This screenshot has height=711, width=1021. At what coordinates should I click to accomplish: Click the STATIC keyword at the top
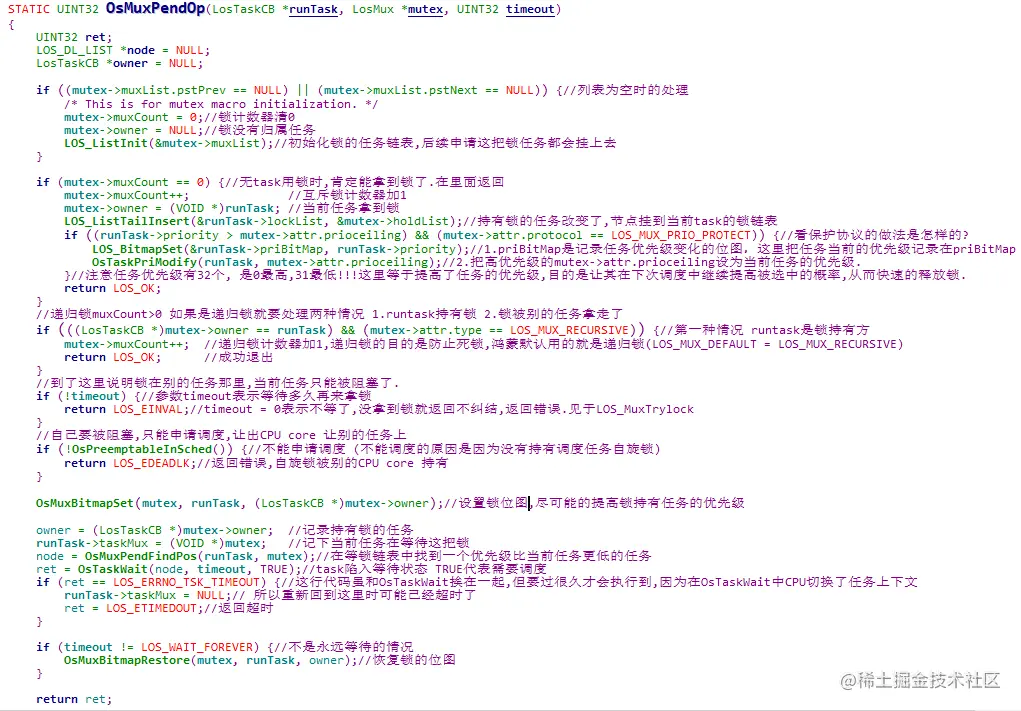pos(29,9)
